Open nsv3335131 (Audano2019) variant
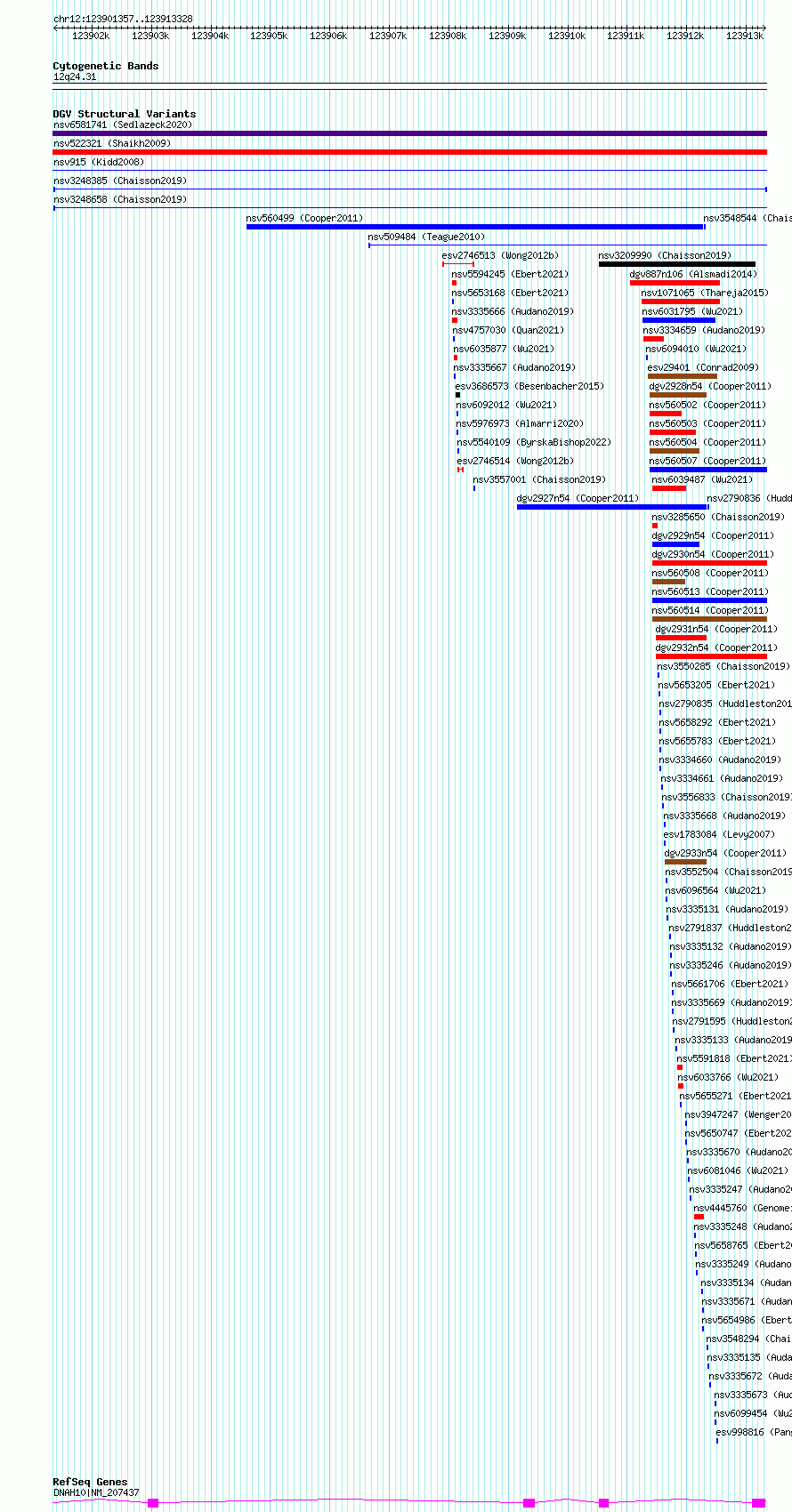 pos(727,909)
